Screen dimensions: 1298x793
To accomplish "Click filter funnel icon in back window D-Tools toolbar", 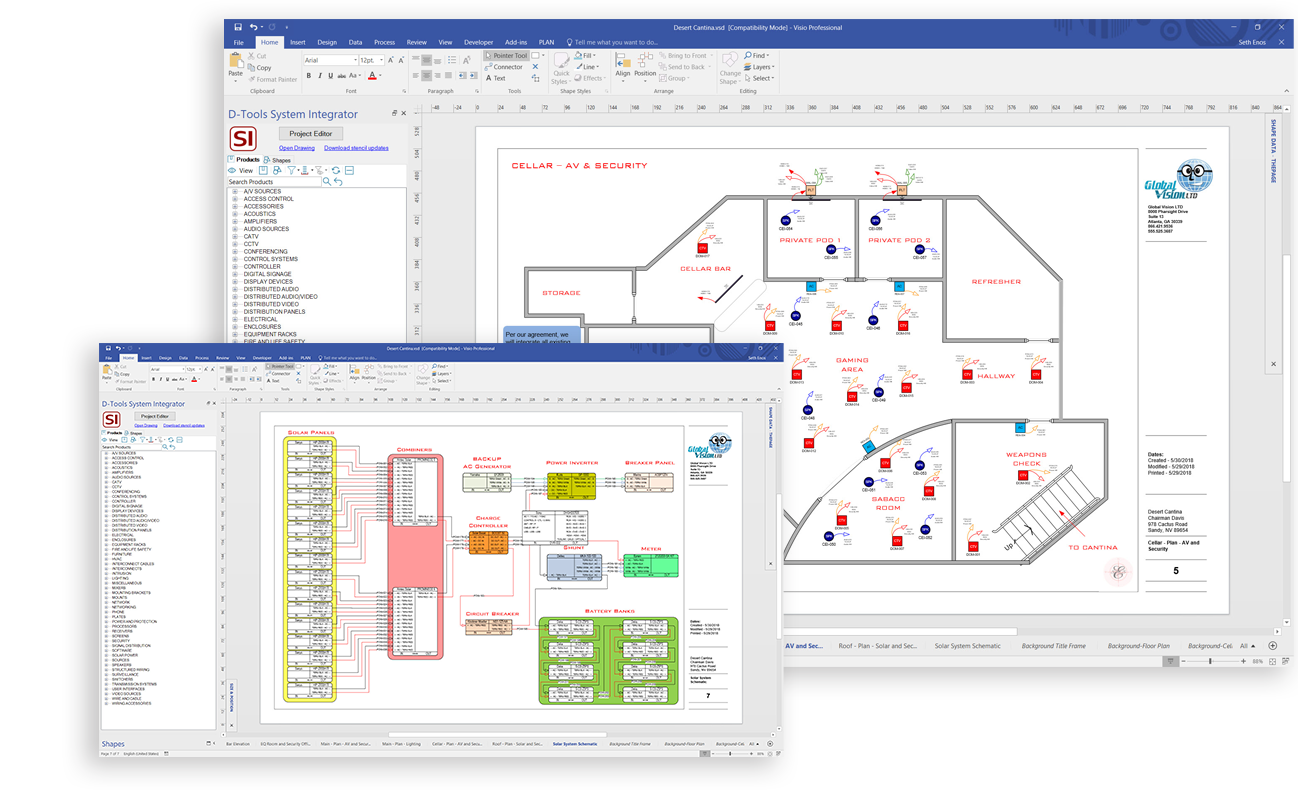I will pos(291,170).
